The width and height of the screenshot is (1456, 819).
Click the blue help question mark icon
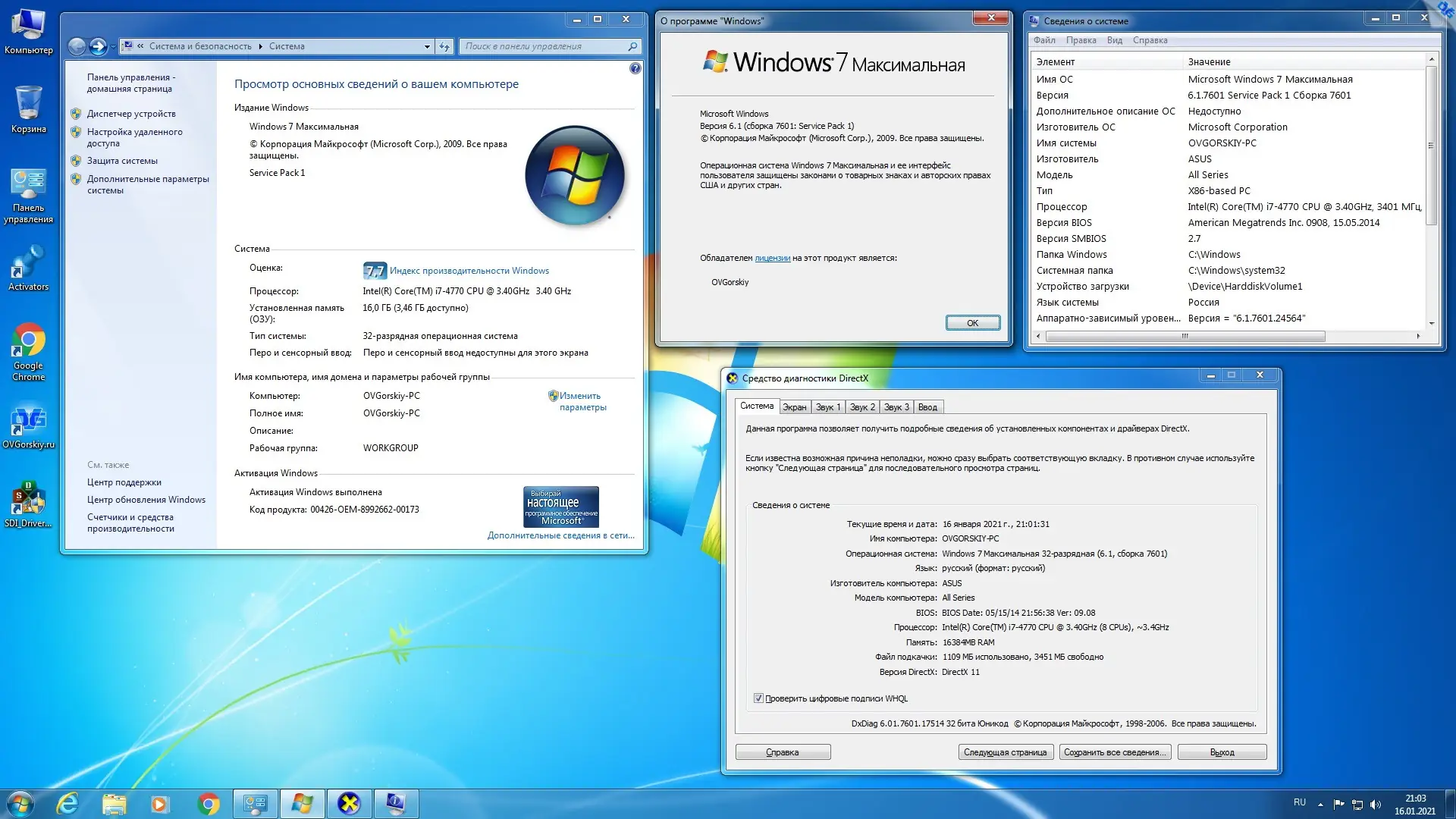point(635,68)
